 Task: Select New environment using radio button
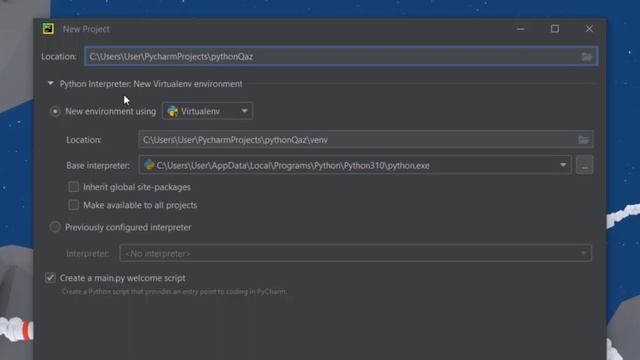coord(55,111)
